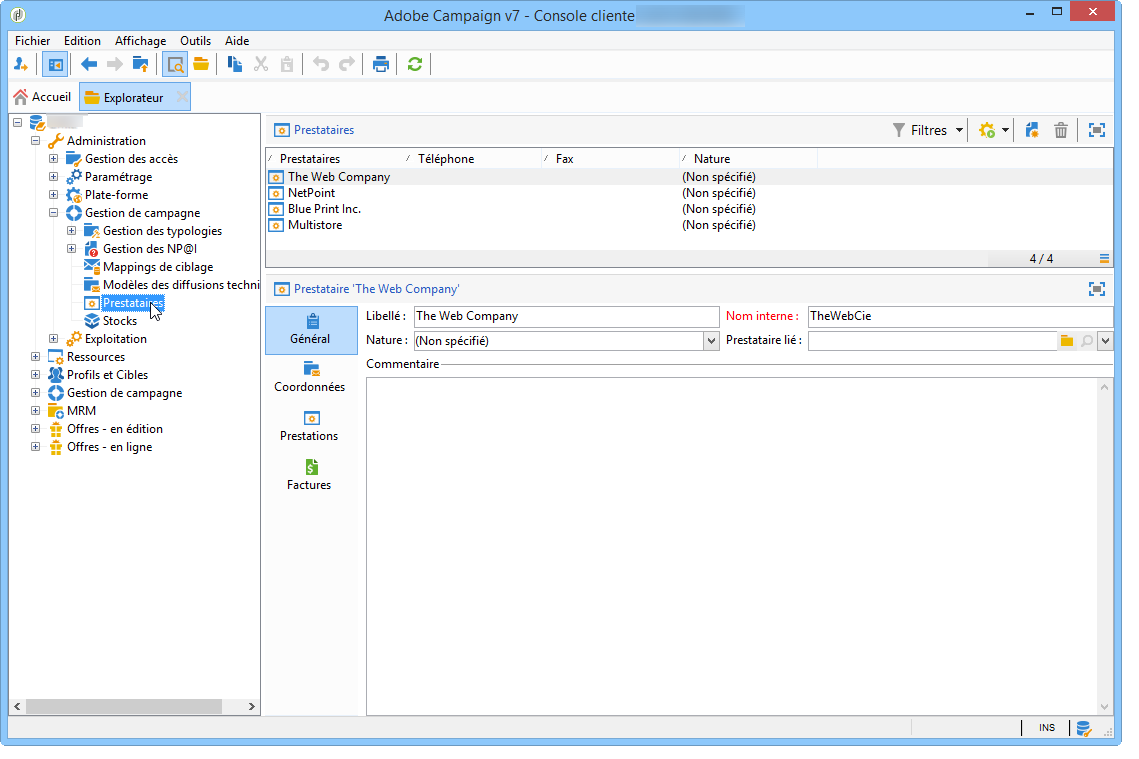Click the back navigation arrow in toolbar
Viewport: 1139px width, 759px height.
tap(89, 65)
